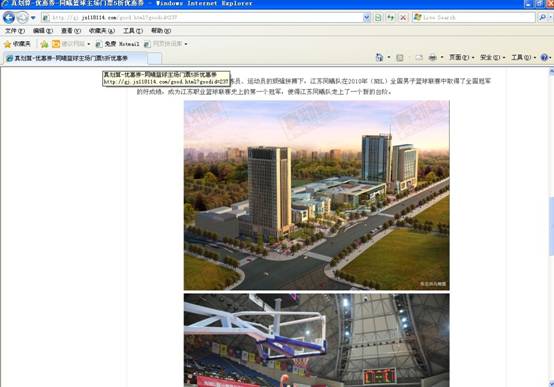Run search with magnifying glass icon
This screenshot has height=387, width=554.
(x=542, y=17)
